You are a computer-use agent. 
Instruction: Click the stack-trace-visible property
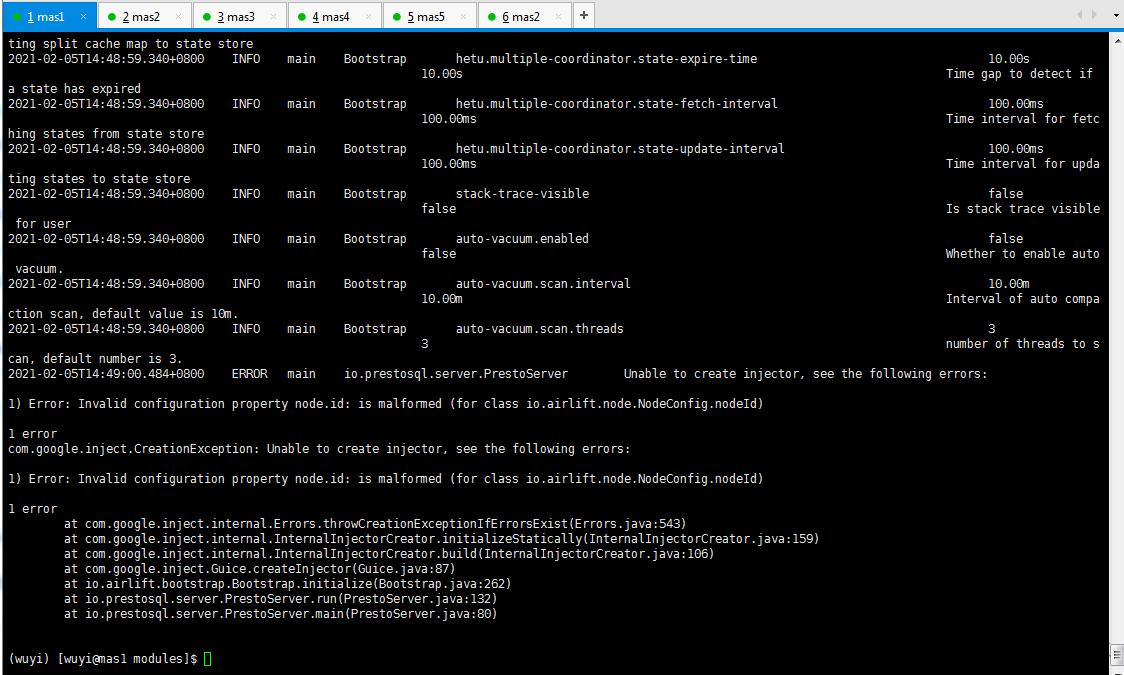coord(523,193)
